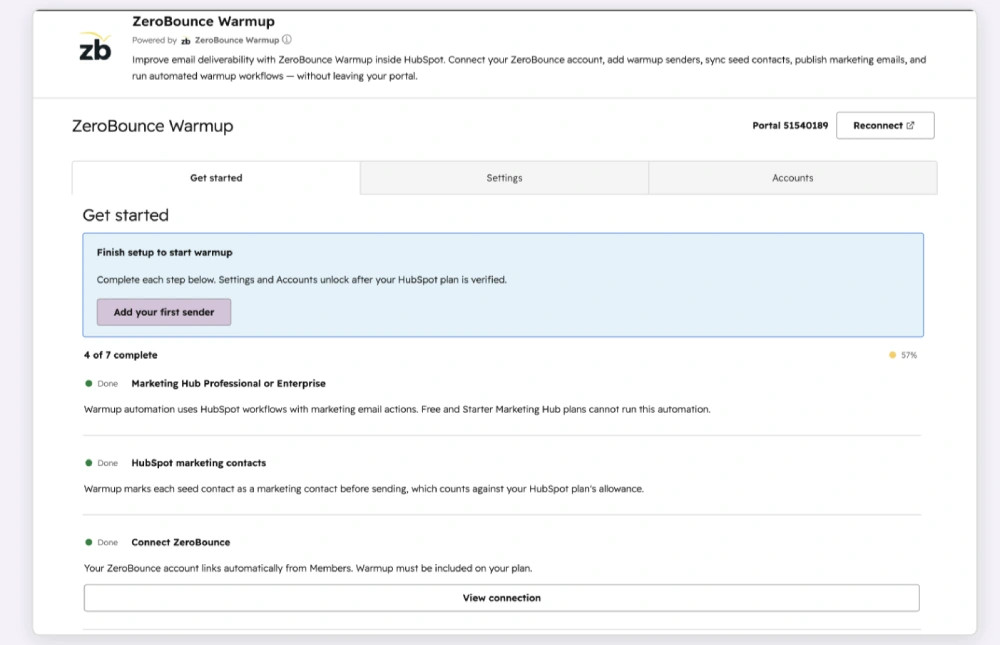Open the Get started tab
This screenshot has height=645, width=1000.
[216, 178]
